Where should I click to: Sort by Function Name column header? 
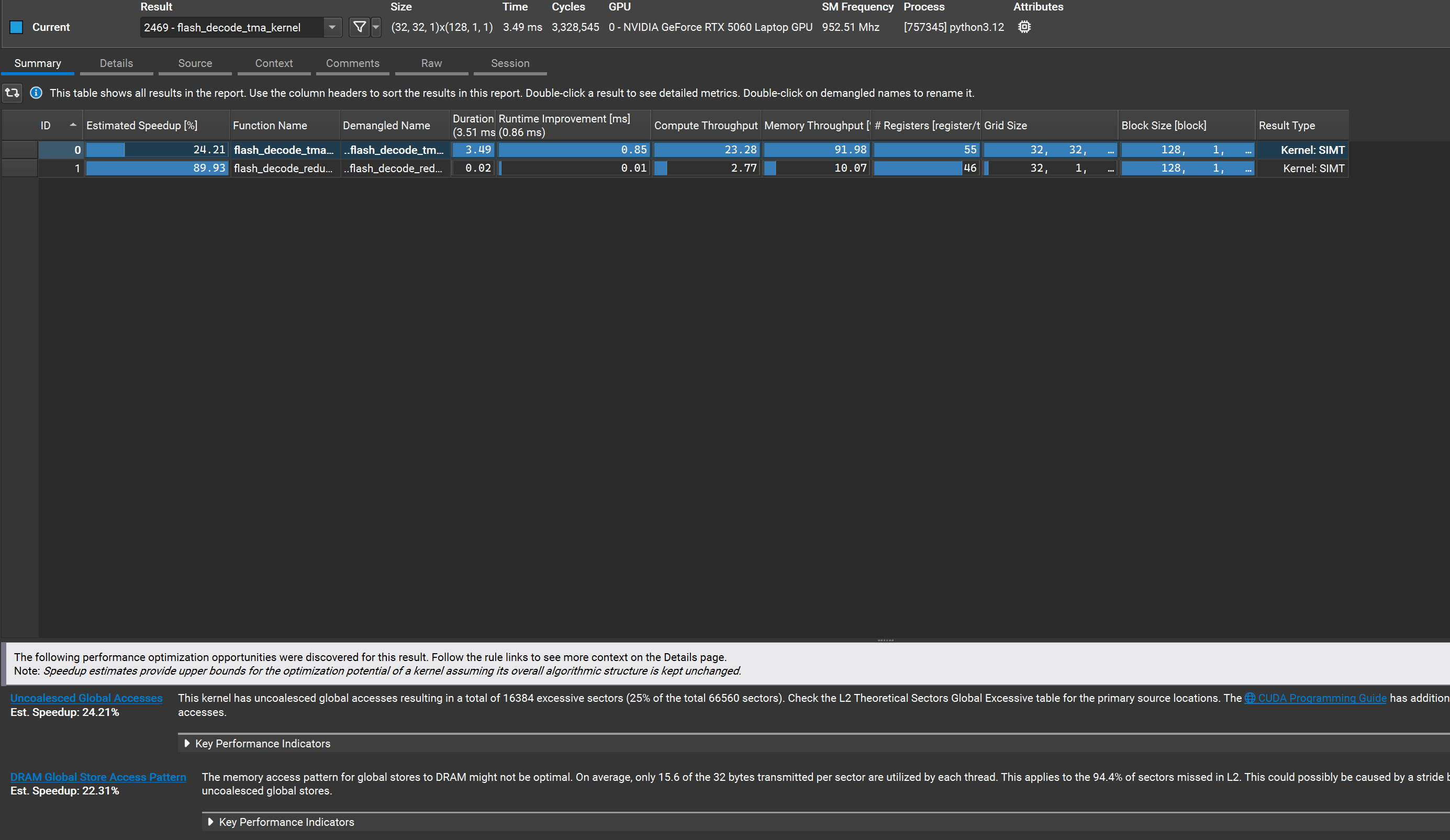tap(284, 126)
